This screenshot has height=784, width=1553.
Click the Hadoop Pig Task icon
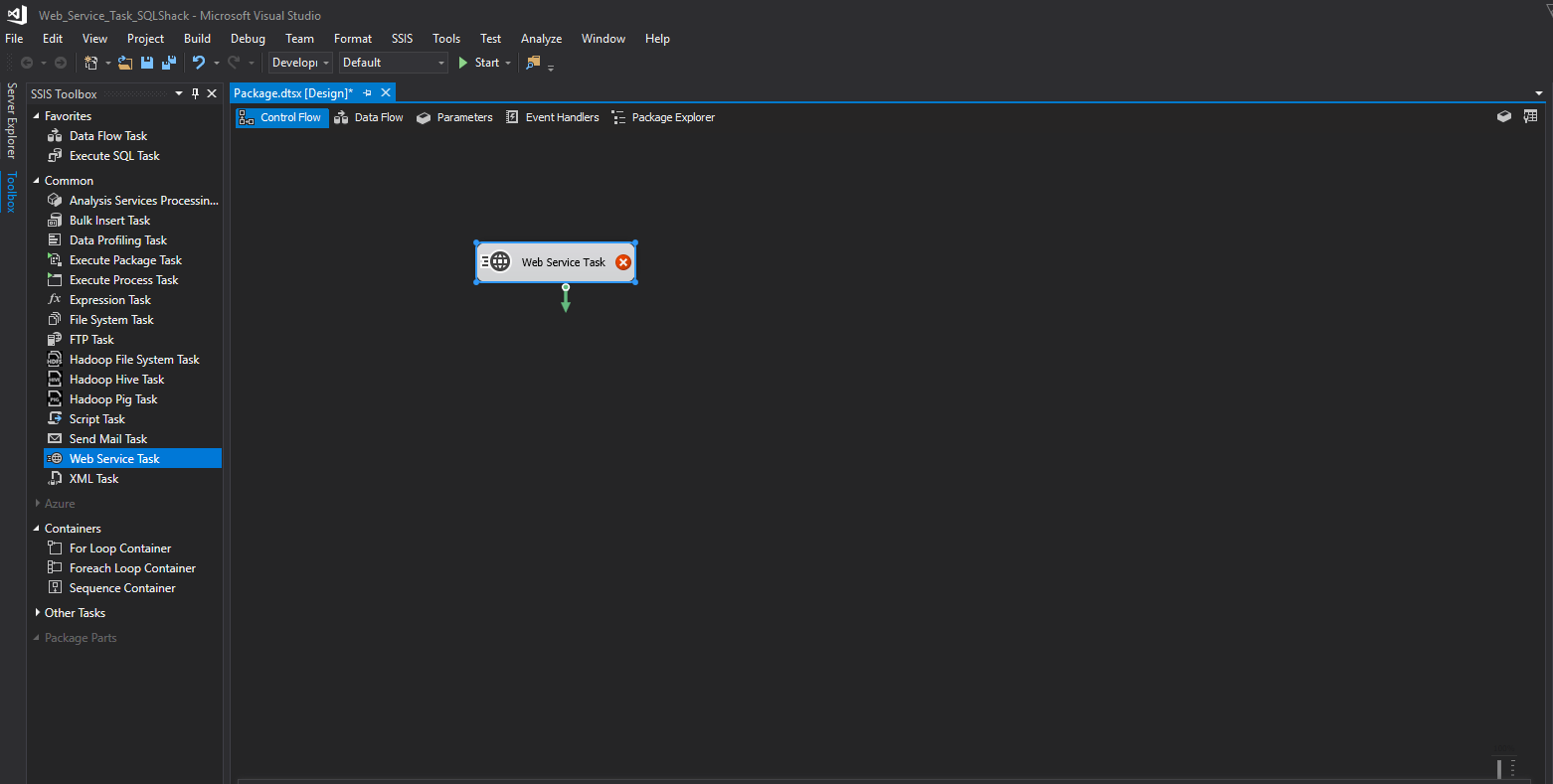point(55,399)
